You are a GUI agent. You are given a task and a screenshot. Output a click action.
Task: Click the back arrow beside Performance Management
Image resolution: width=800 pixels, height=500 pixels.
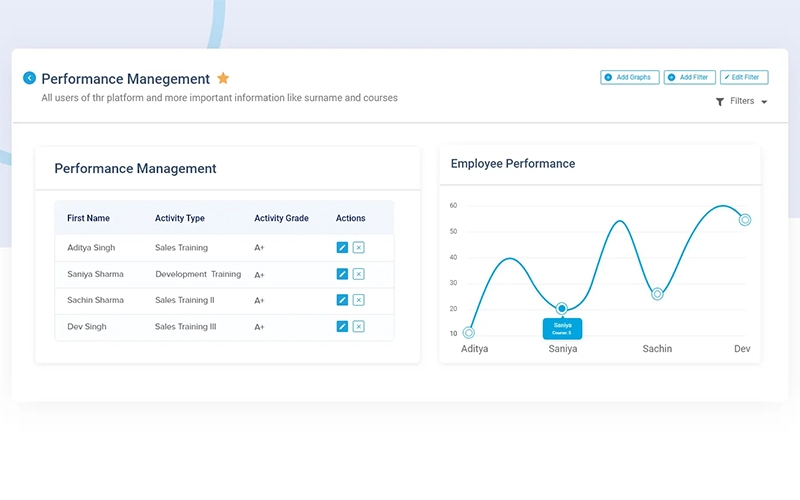[29, 78]
